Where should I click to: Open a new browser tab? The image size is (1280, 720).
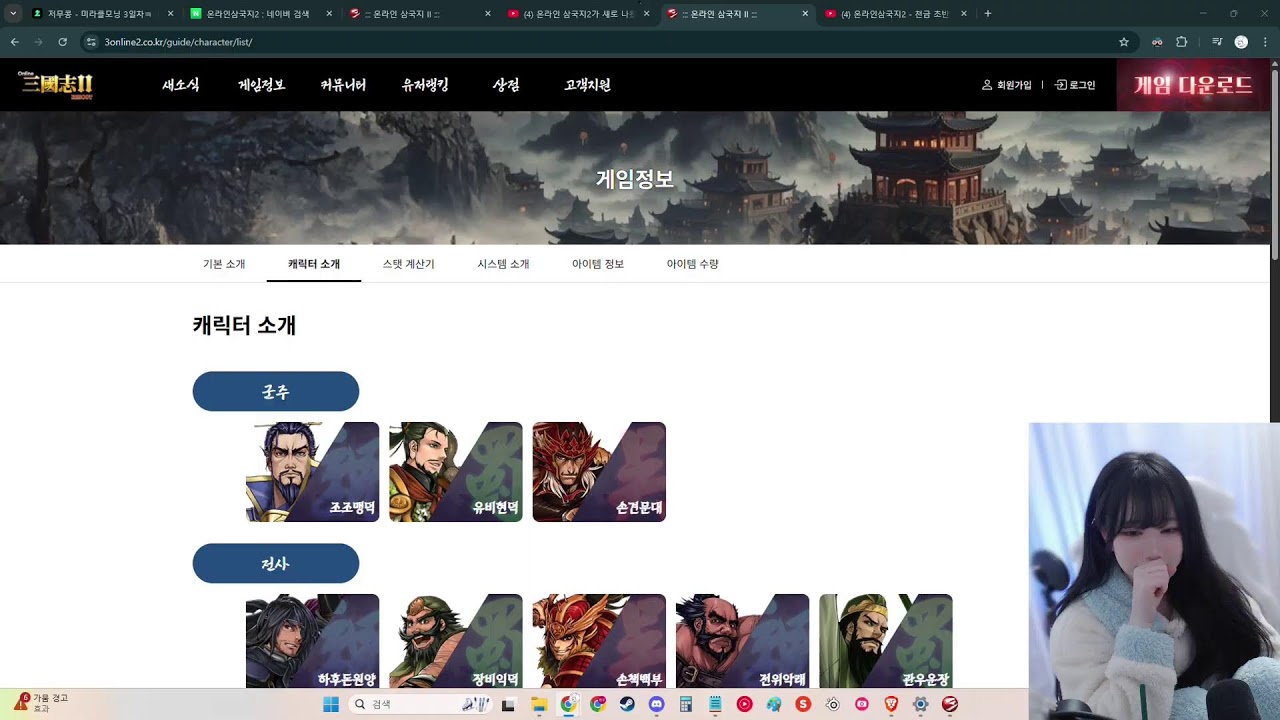pos(988,14)
